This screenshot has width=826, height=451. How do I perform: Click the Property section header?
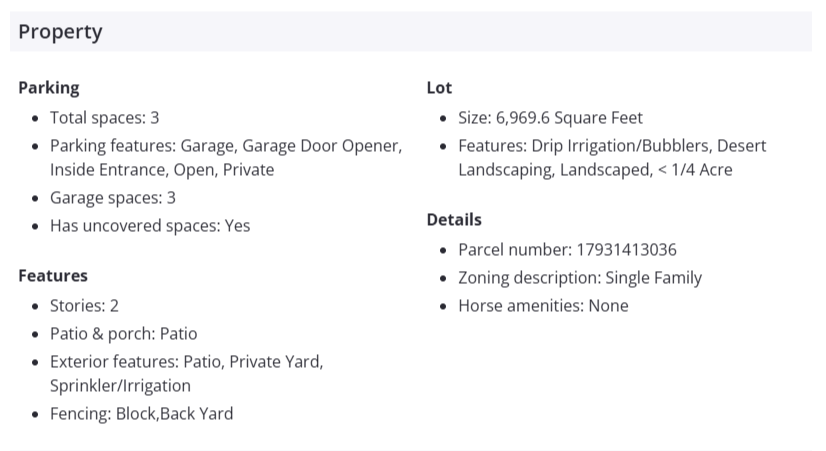[60, 32]
